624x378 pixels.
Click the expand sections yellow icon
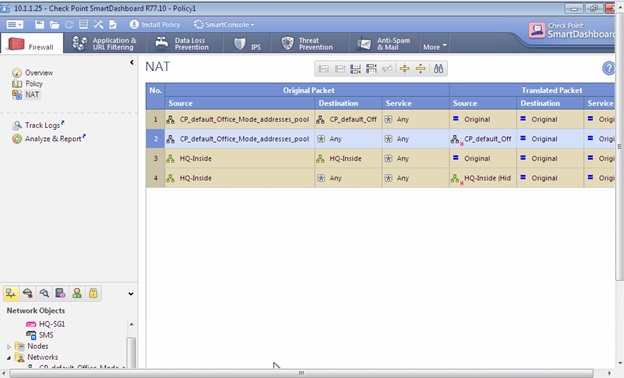point(421,69)
